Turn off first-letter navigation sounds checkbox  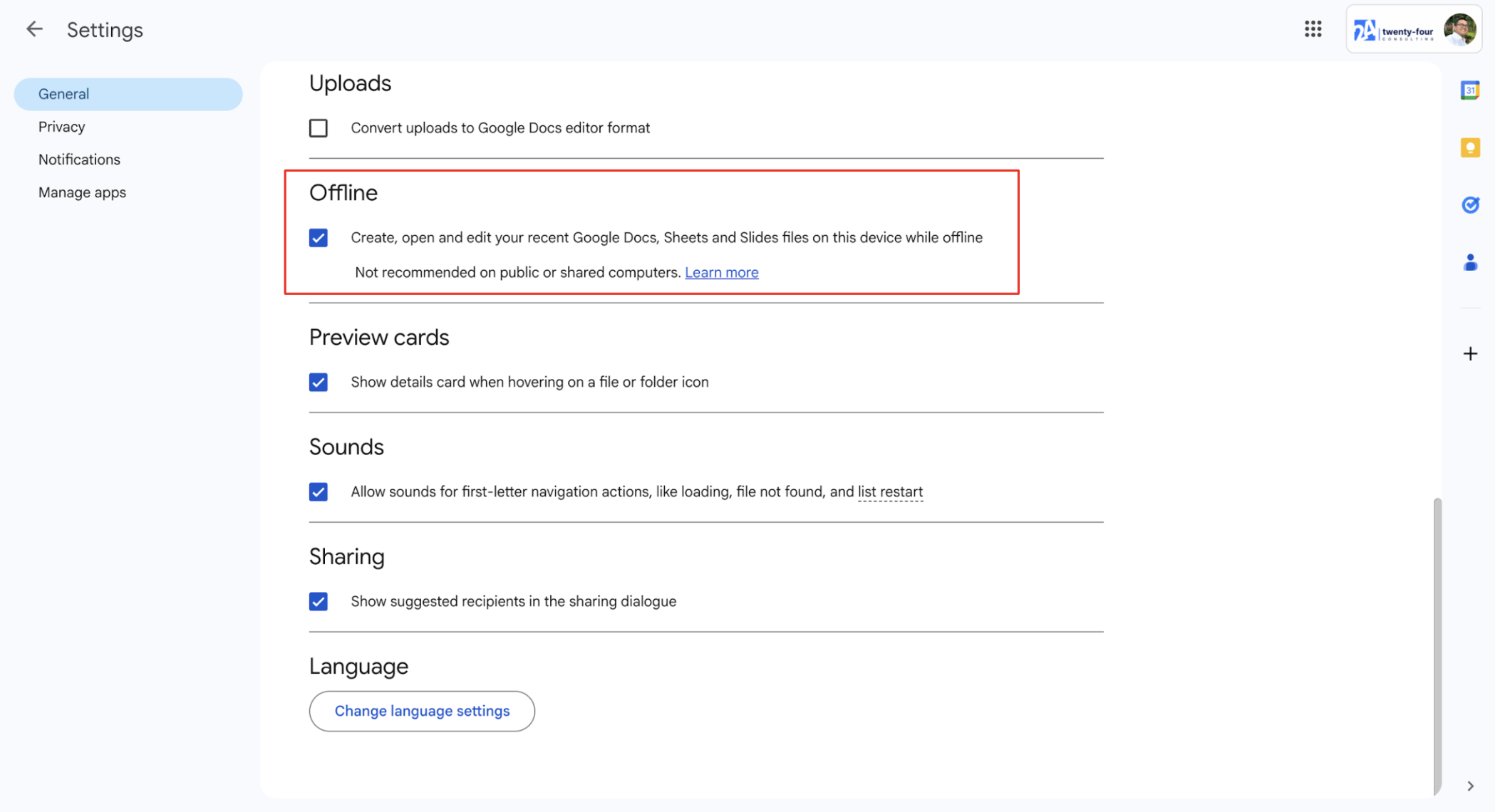click(x=319, y=492)
